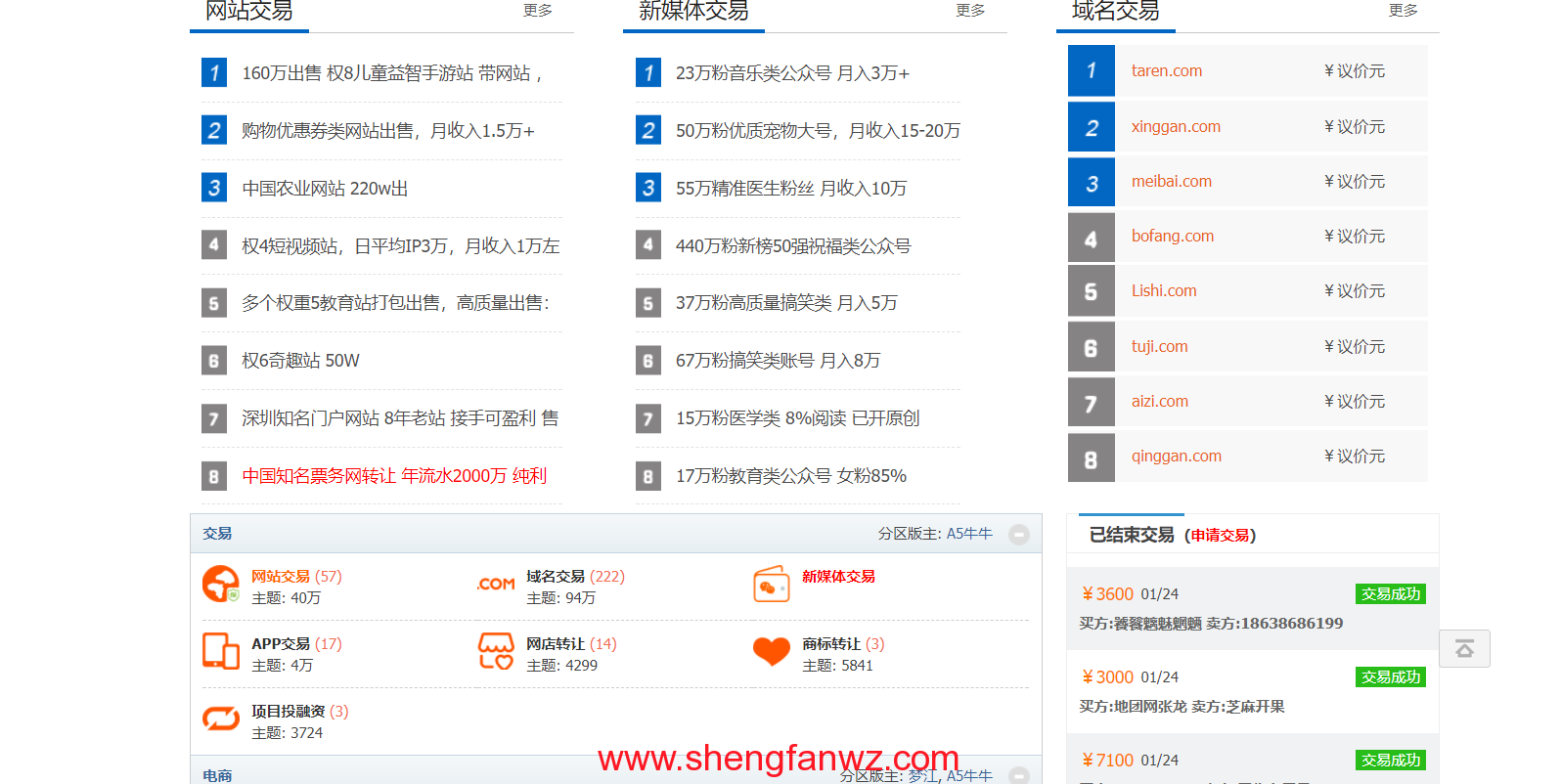Click the ¥3000 finished deal amount
This screenshot has height=784, width=1561.
1107,677
